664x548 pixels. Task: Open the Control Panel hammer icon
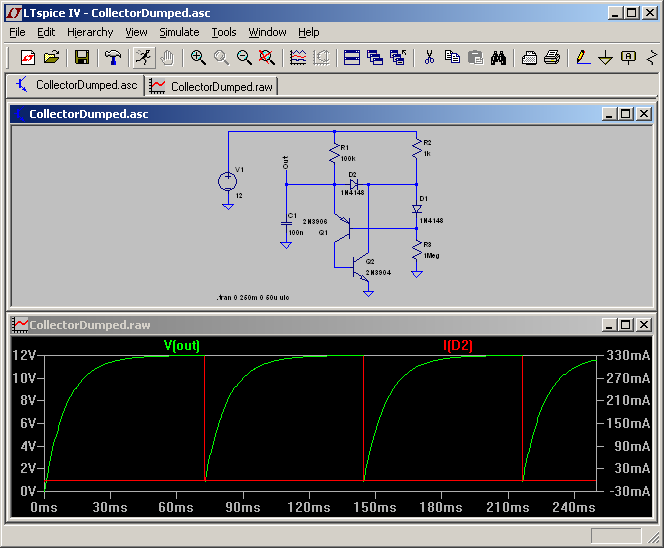point(113,57)
